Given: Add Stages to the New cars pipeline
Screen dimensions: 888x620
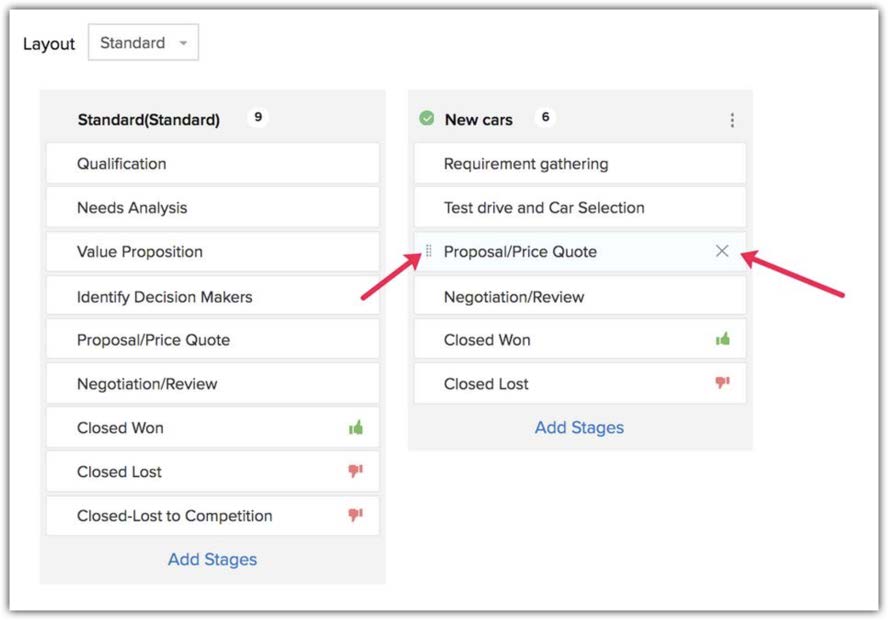Looking at the screenshot, I should pos(579,427).
